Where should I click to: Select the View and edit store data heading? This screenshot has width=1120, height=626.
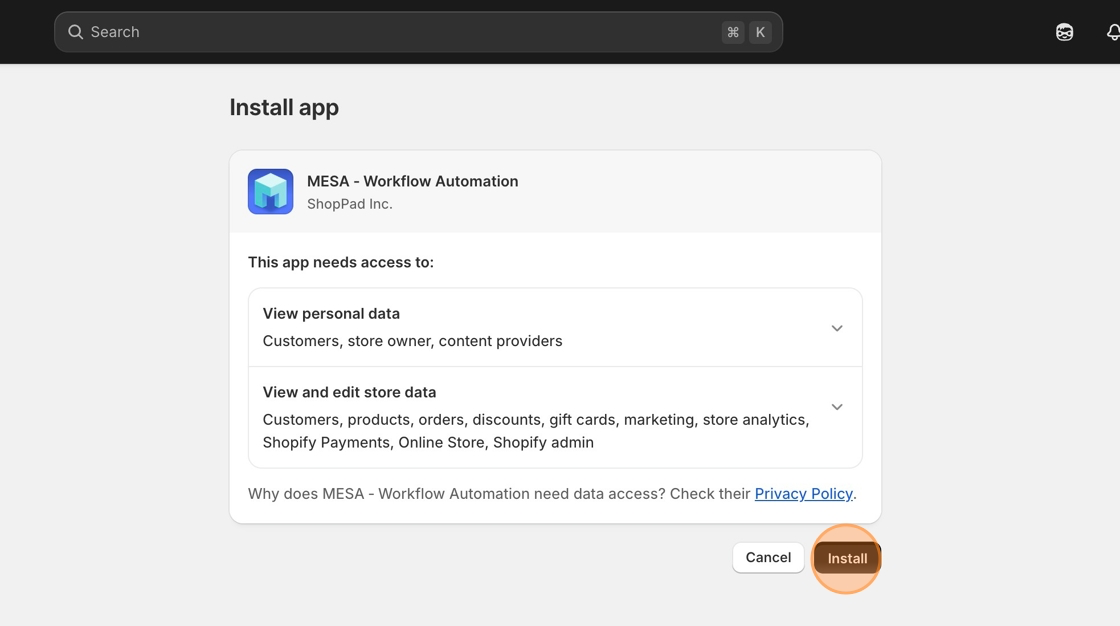click(x=349, y=392)
